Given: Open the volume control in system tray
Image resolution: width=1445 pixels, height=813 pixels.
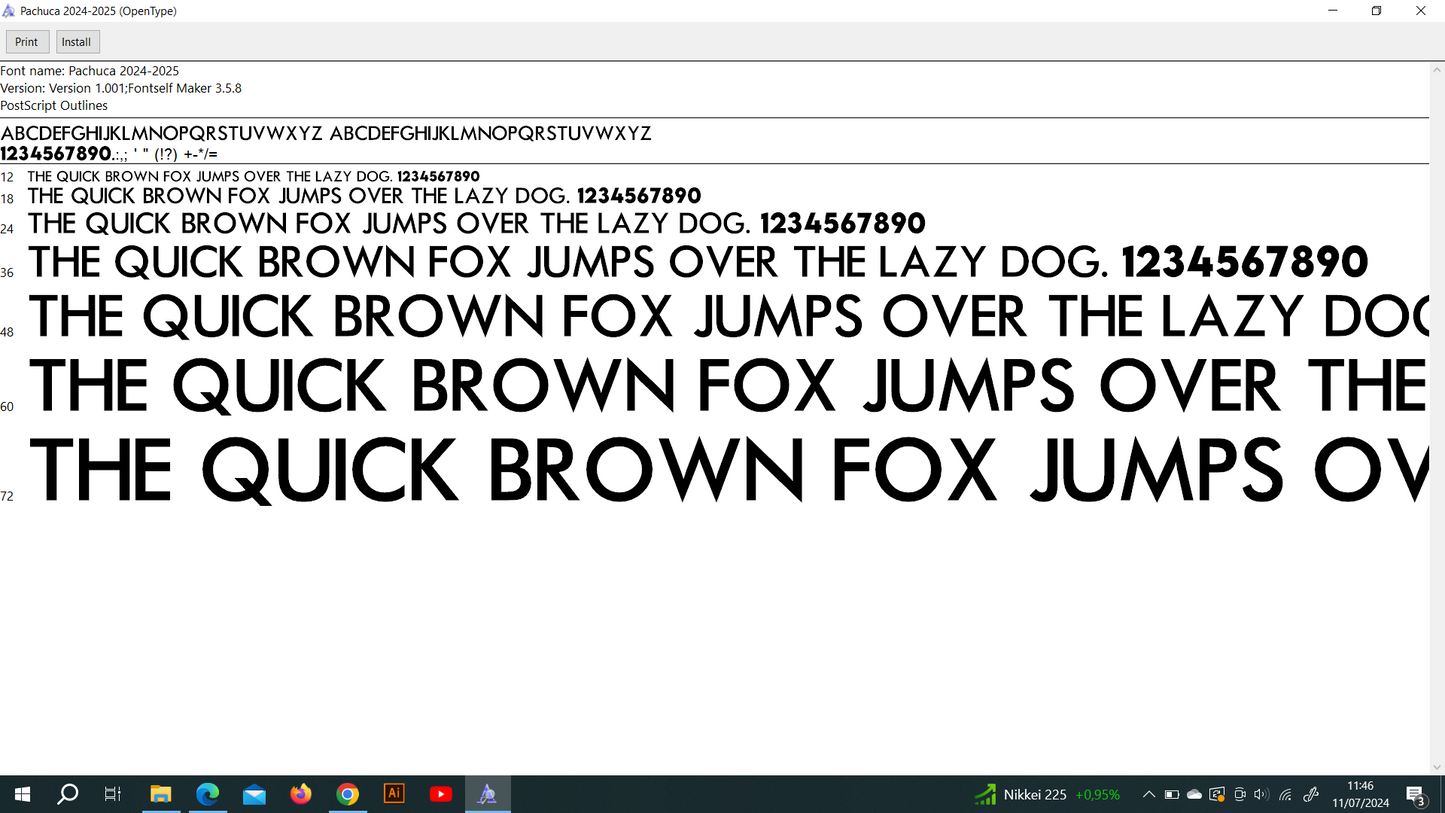Looking at the screenshot, I should point(1261,795).
